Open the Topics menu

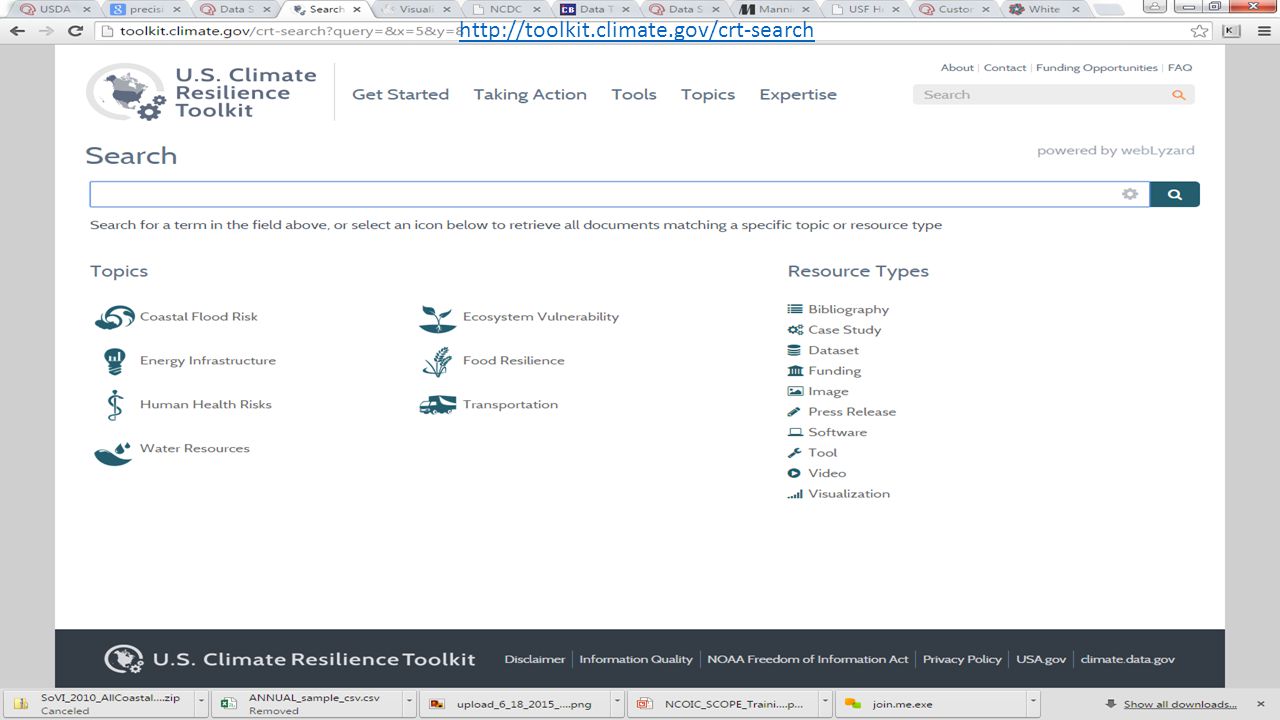coord(708,95)
